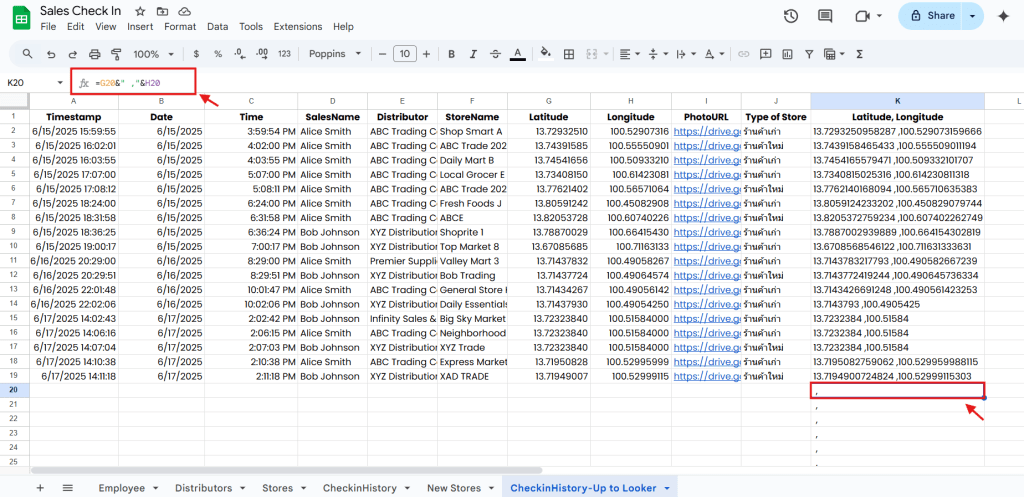Click the print icon
This screenshot has width=1024, height=497.
[x=94, y=54]
